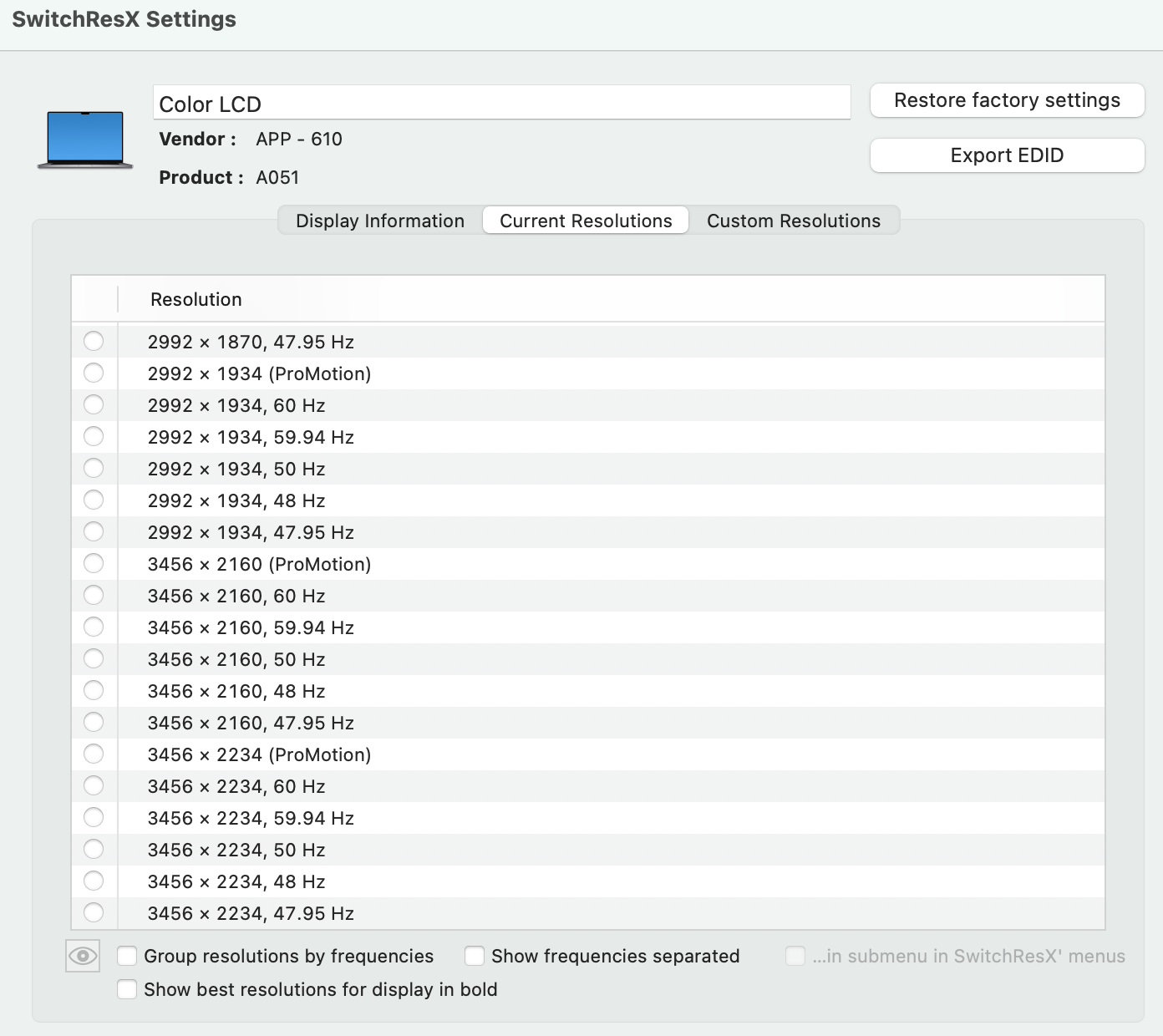
Task: Choose 2992 × 1934 (ProMotion) radio button
Action: coord(94,373)
